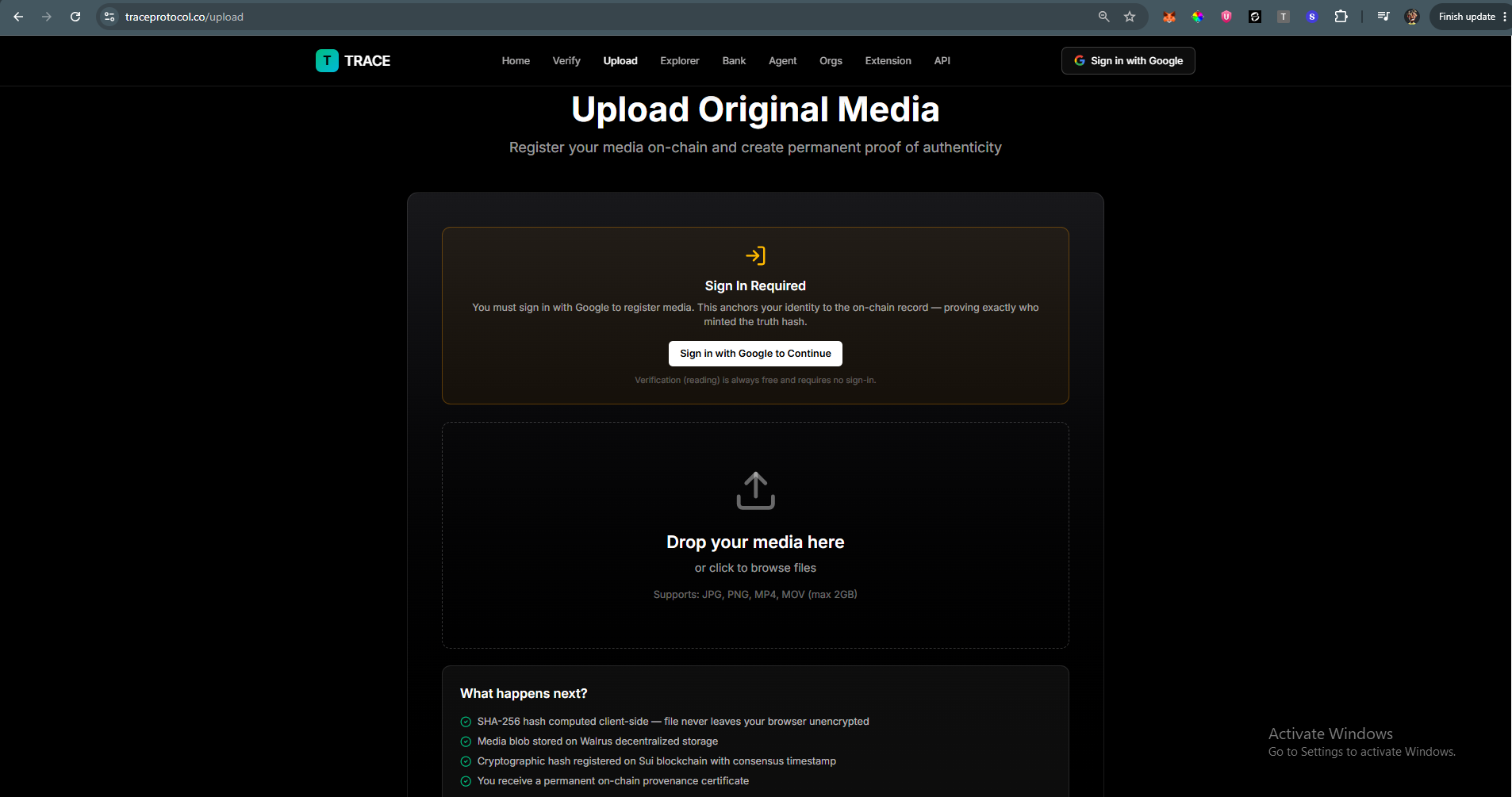
Task: Open the media control playlist icon
Action: (1383, 17)
